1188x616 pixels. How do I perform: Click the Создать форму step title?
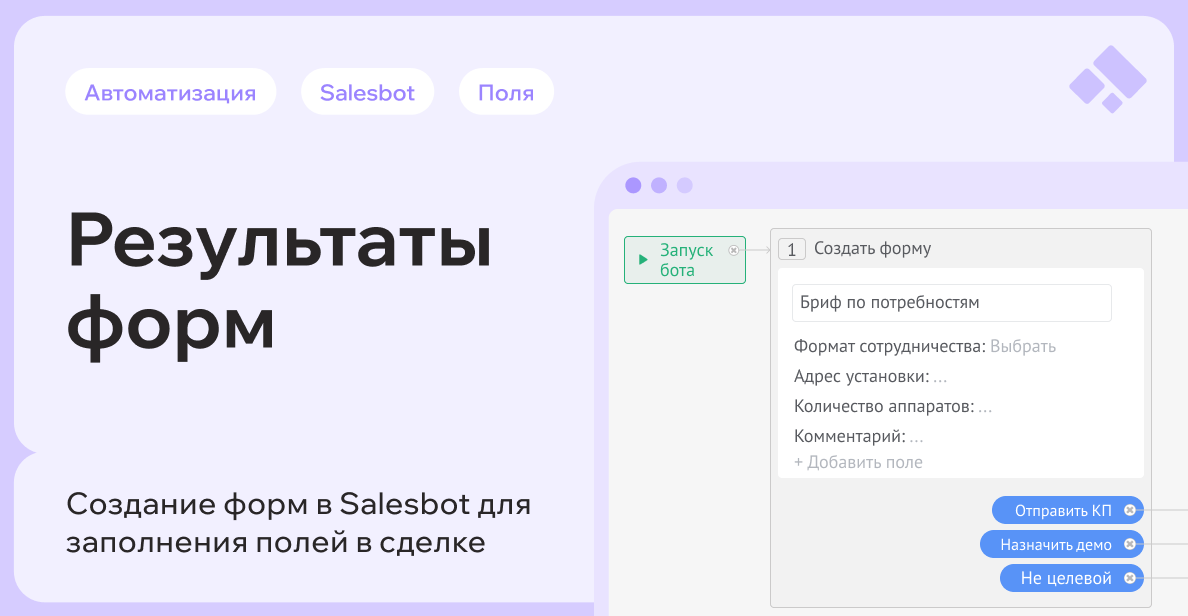(x=872, y=249)
